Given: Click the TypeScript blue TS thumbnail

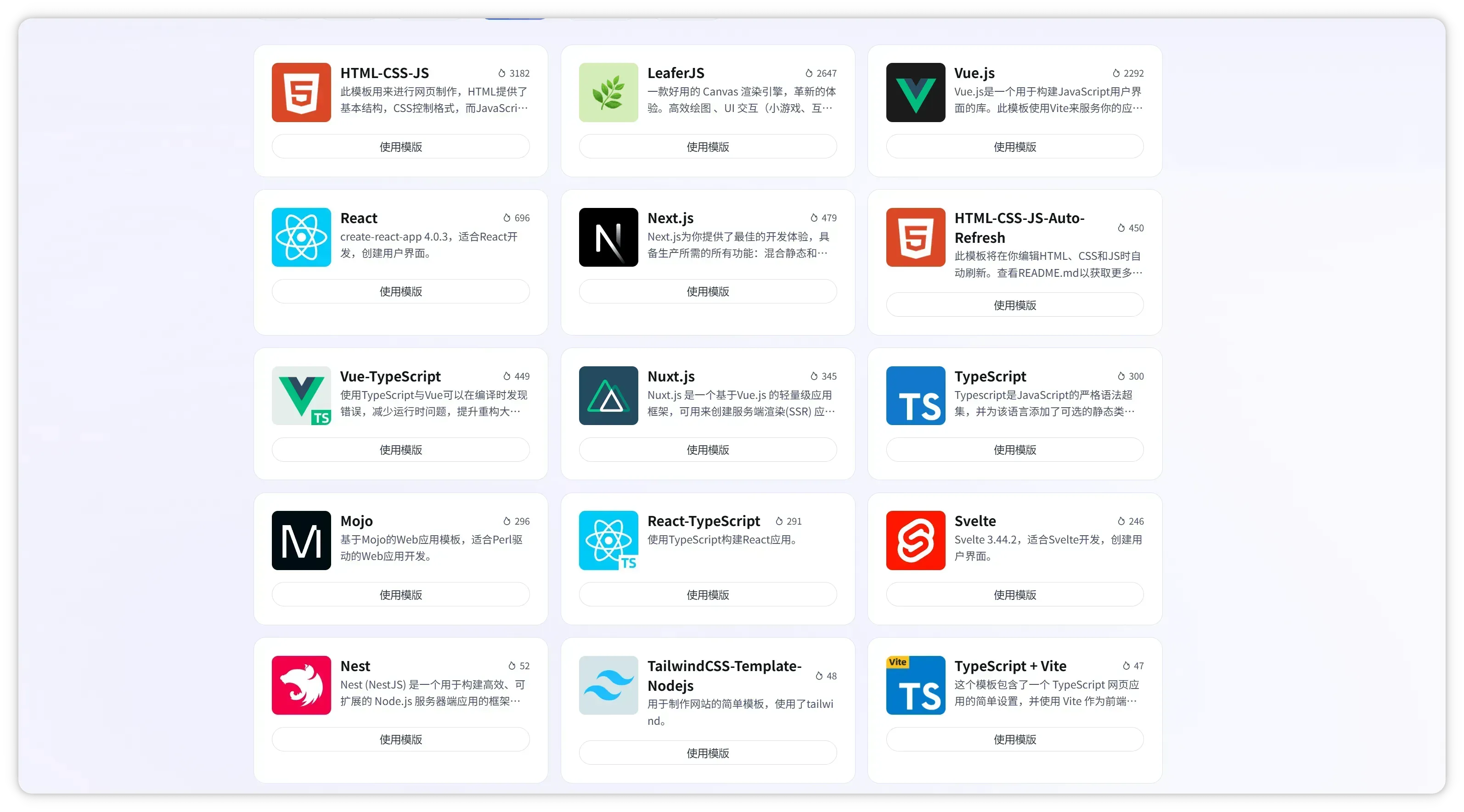Looking at the screenshot, I should pyautogui.click(x=915, y=396).
